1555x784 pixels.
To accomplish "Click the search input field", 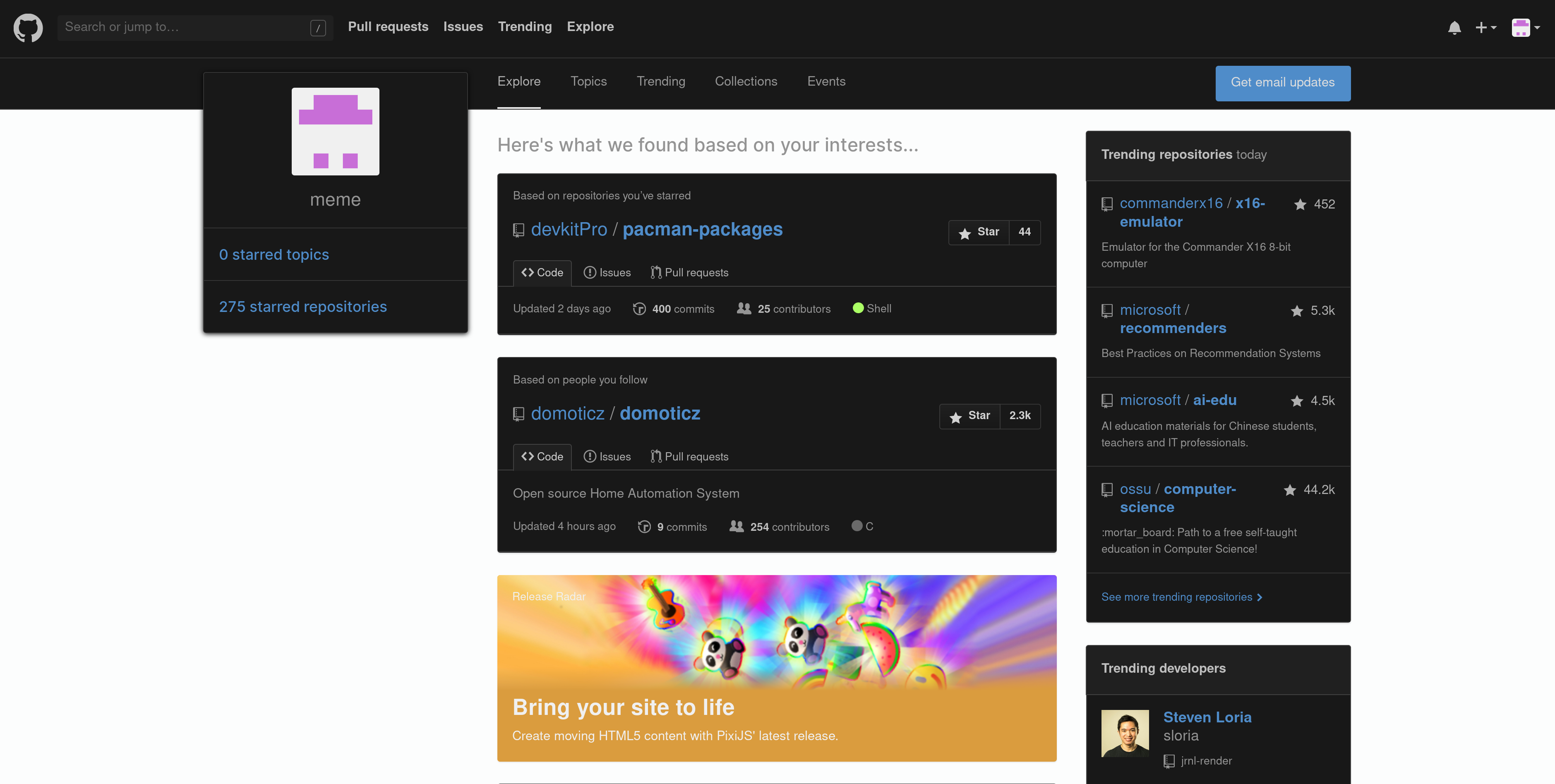I will point(181,27).
